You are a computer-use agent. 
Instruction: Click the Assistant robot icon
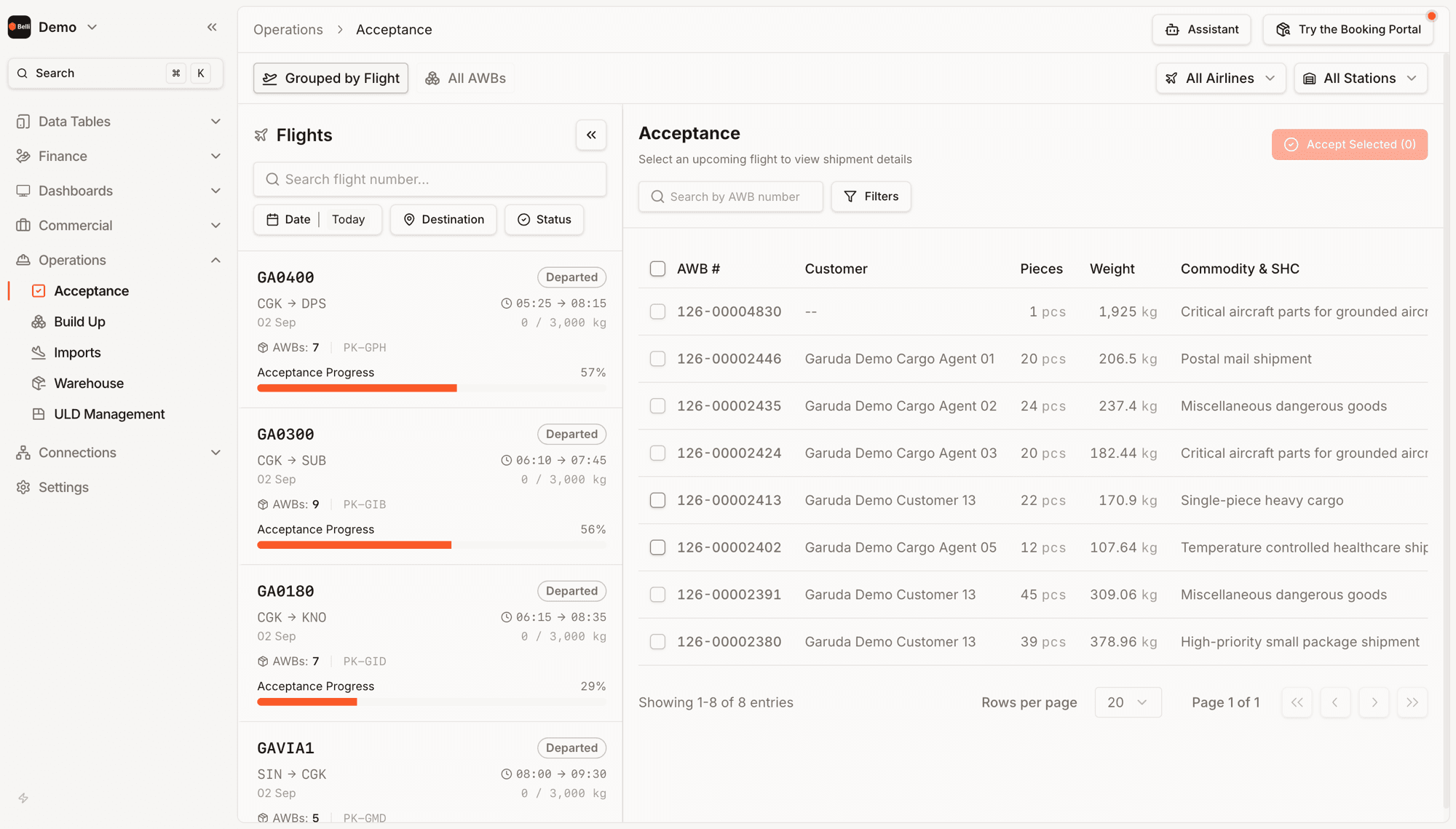(x=1172, y=30)
